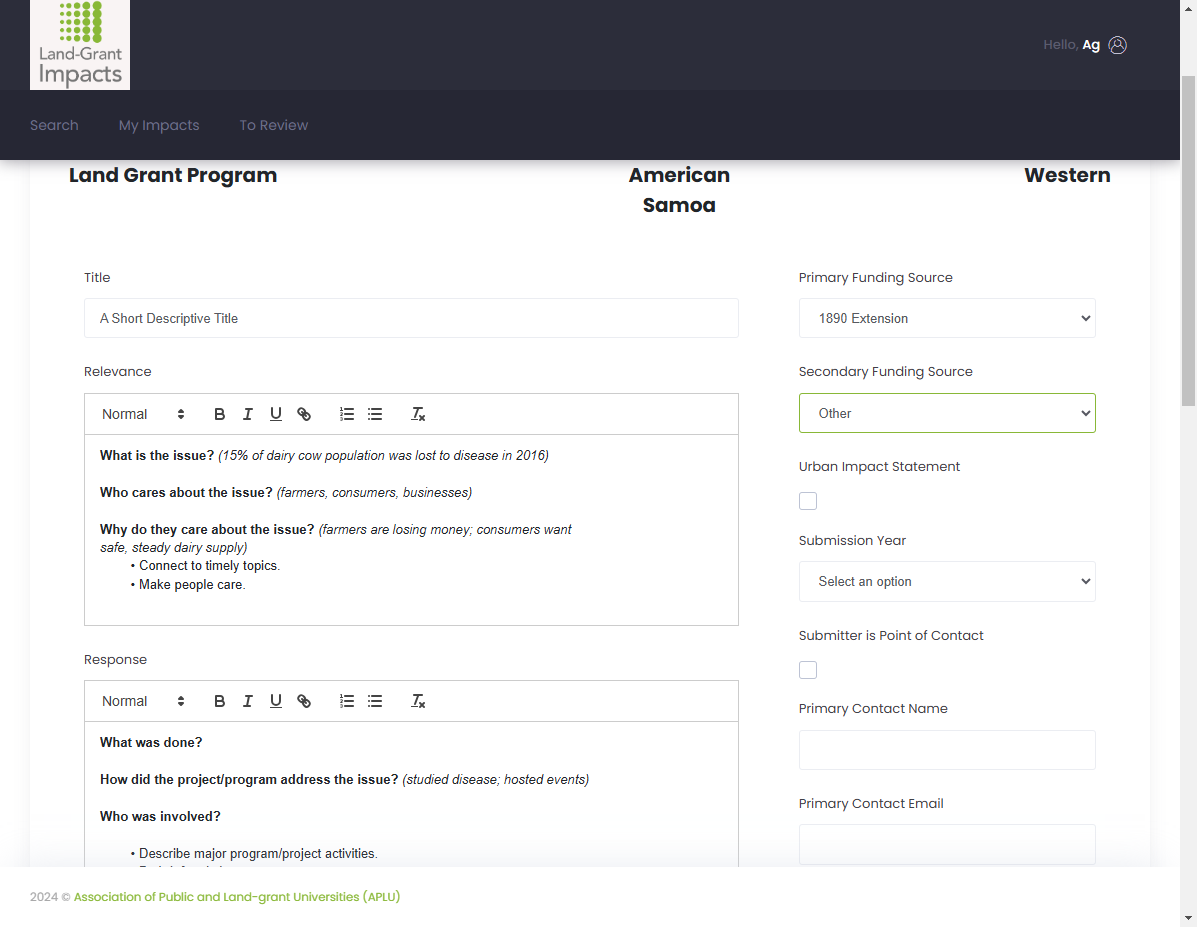This screenshot has height=927, width=1197.
Task: Check Submitter is Point of Contact
Action: click(x=808, y=670)
